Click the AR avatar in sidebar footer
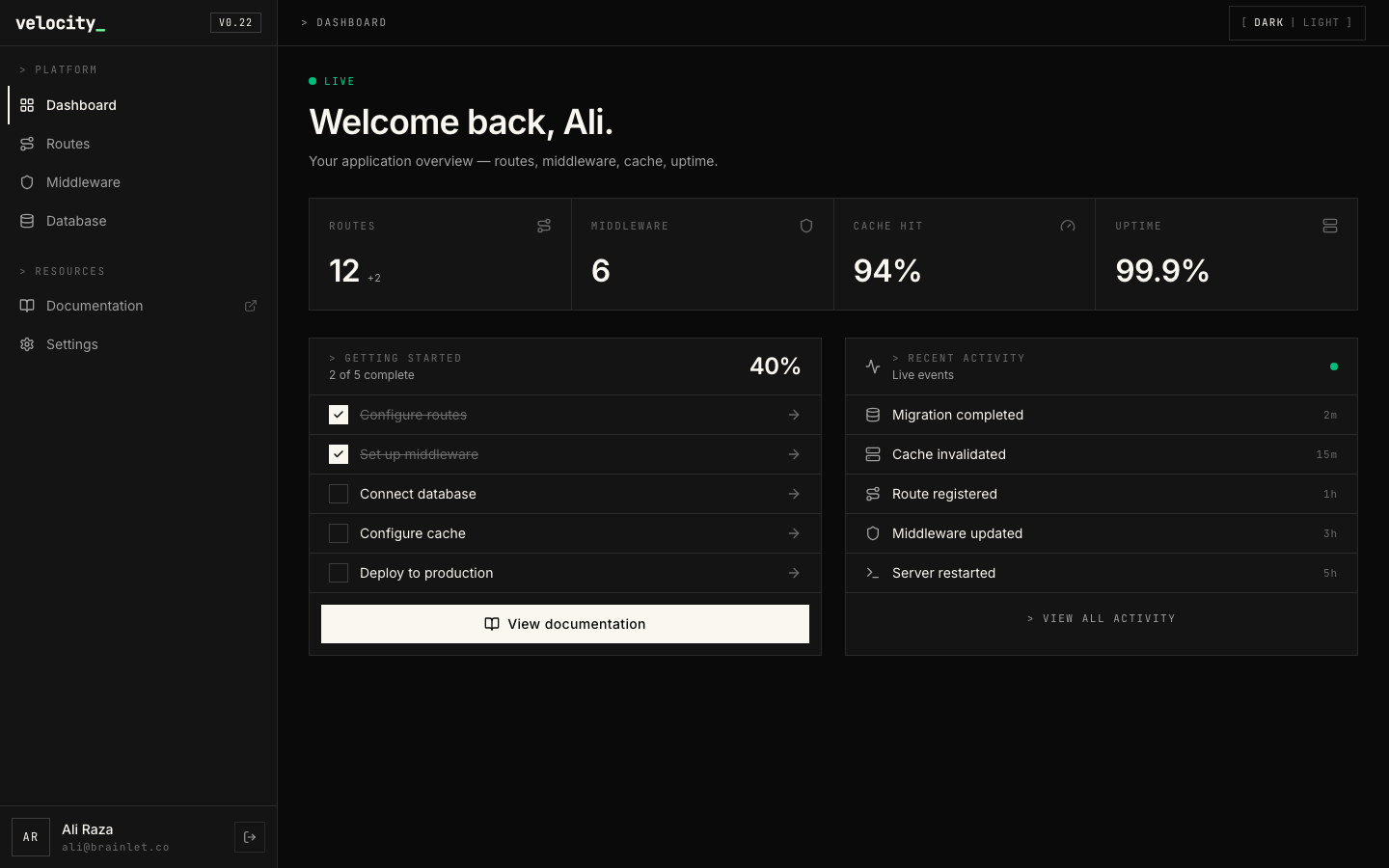1389x868 pixels. tap(31, 837)
